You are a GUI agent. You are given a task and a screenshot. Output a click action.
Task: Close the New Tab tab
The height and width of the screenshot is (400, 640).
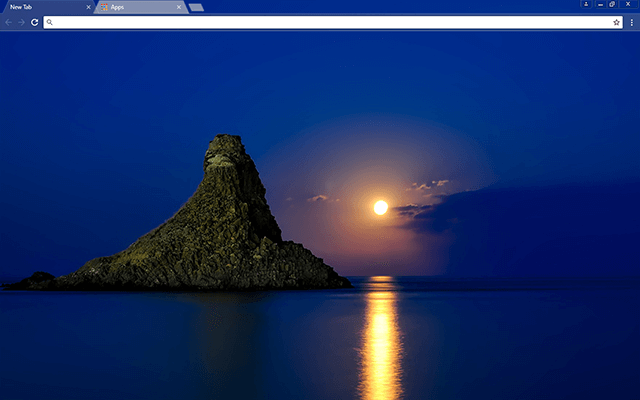click(x=88, y=7)
